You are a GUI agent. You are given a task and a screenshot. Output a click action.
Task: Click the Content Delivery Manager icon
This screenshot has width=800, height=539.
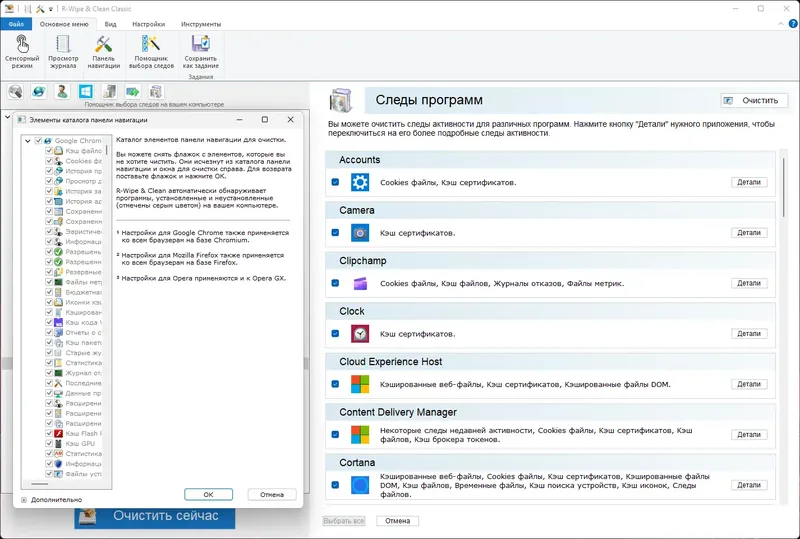(x=360, y=435)
